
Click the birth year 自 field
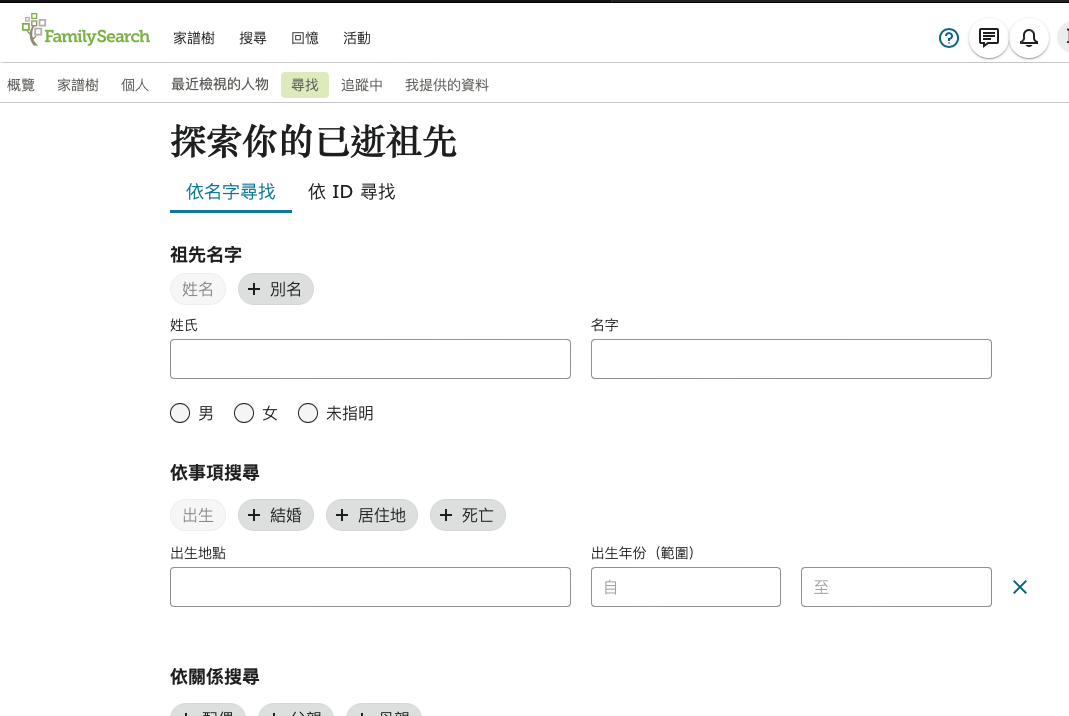pyautogui.click(x=685, y=587)
